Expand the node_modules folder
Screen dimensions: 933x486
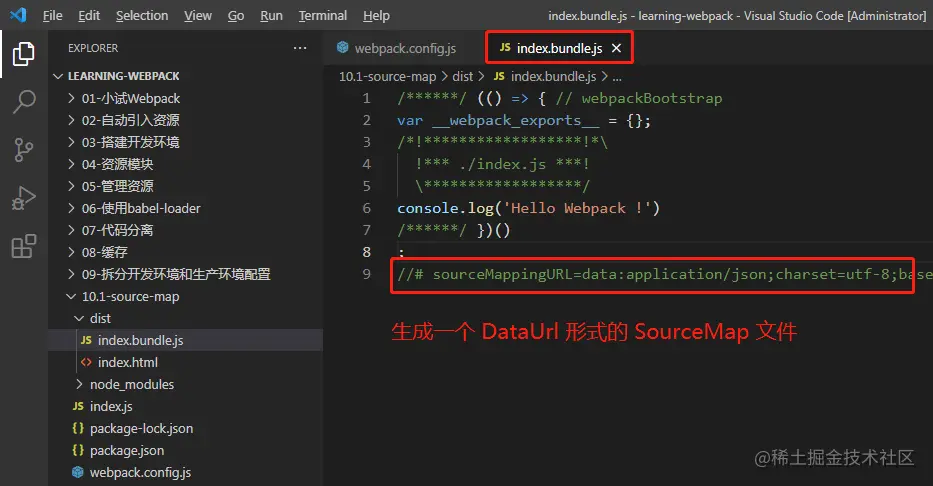(x=79, y=384)
